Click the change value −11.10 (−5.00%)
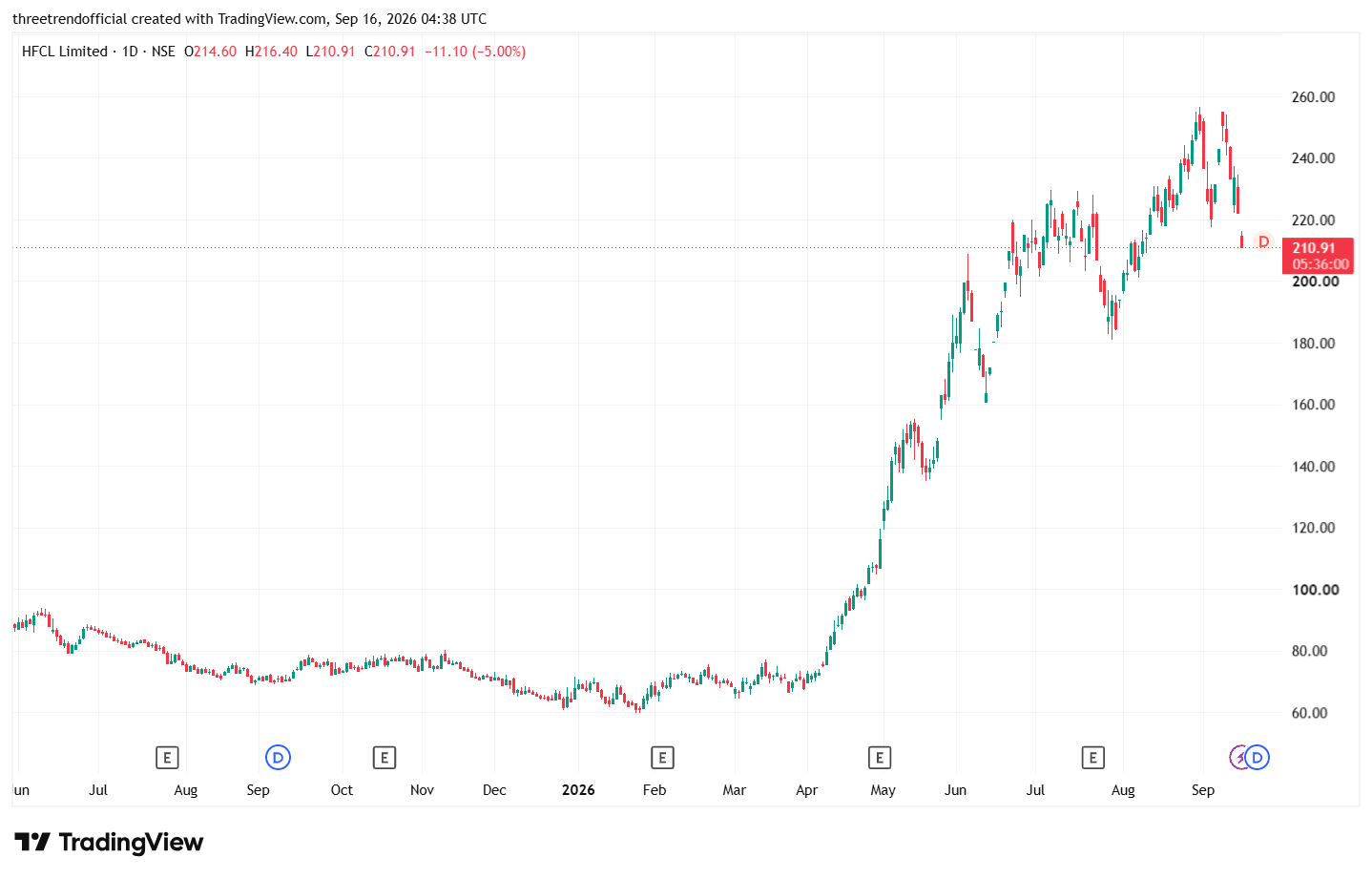The height and width of the screenshot is (878, 1372). pos(475,52)
